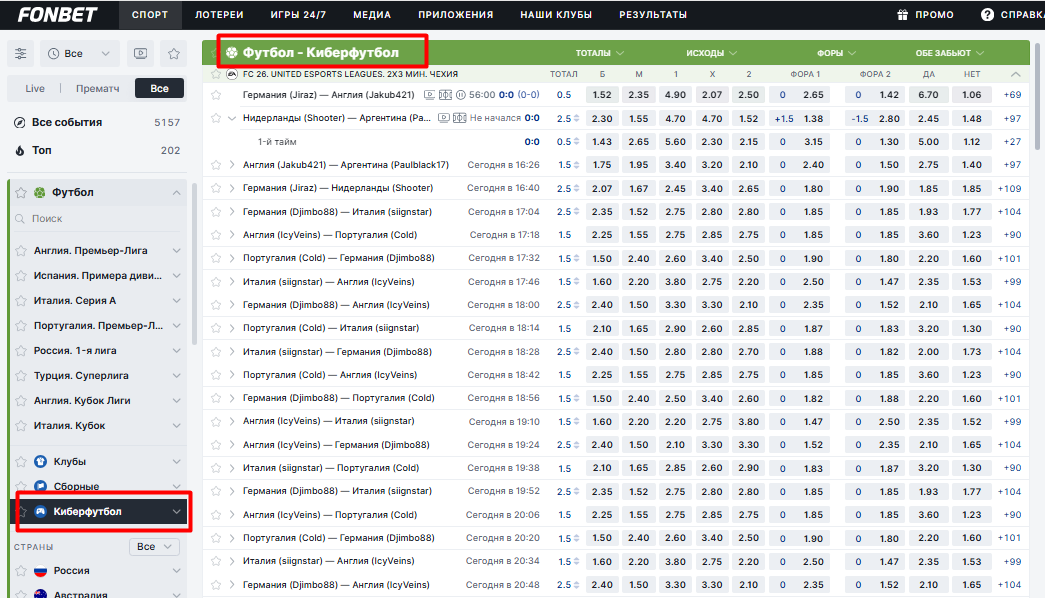Click the ПРОМО gift icon
Image resolution: width=1045 pixels, height=598 pixels.
[903, 15]
